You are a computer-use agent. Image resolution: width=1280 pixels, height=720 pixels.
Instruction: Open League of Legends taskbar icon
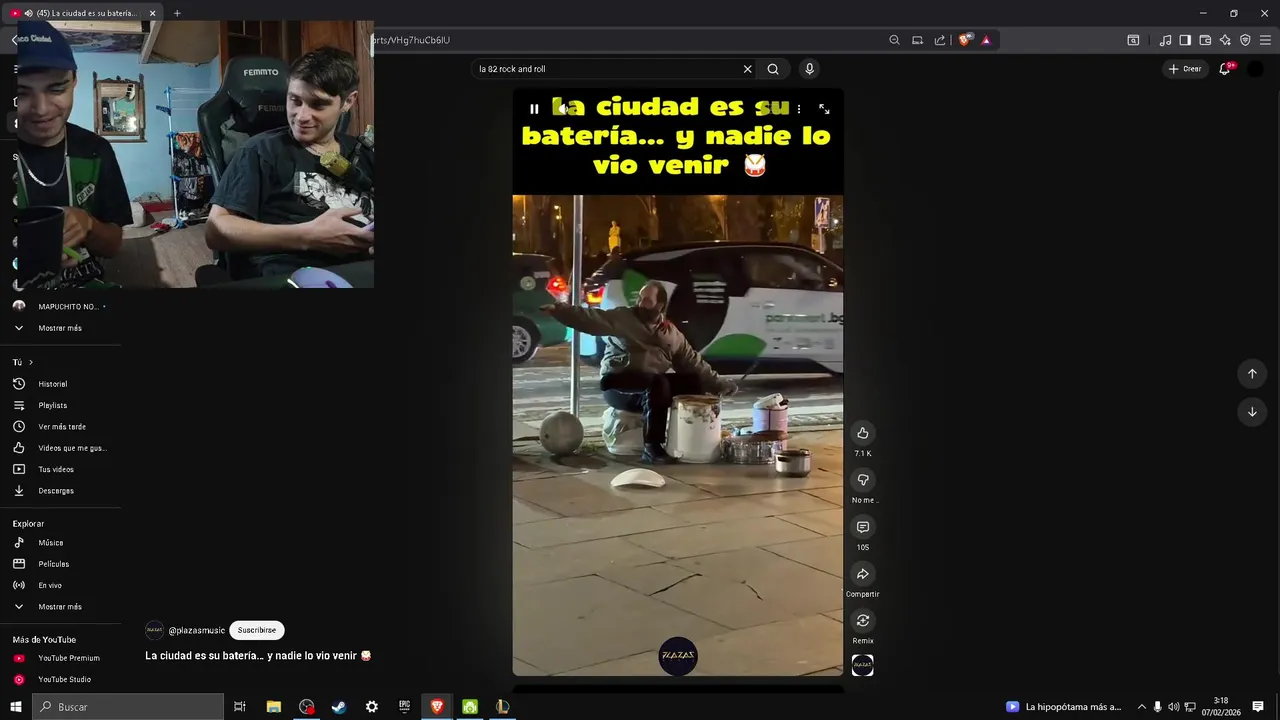(502, 707)
